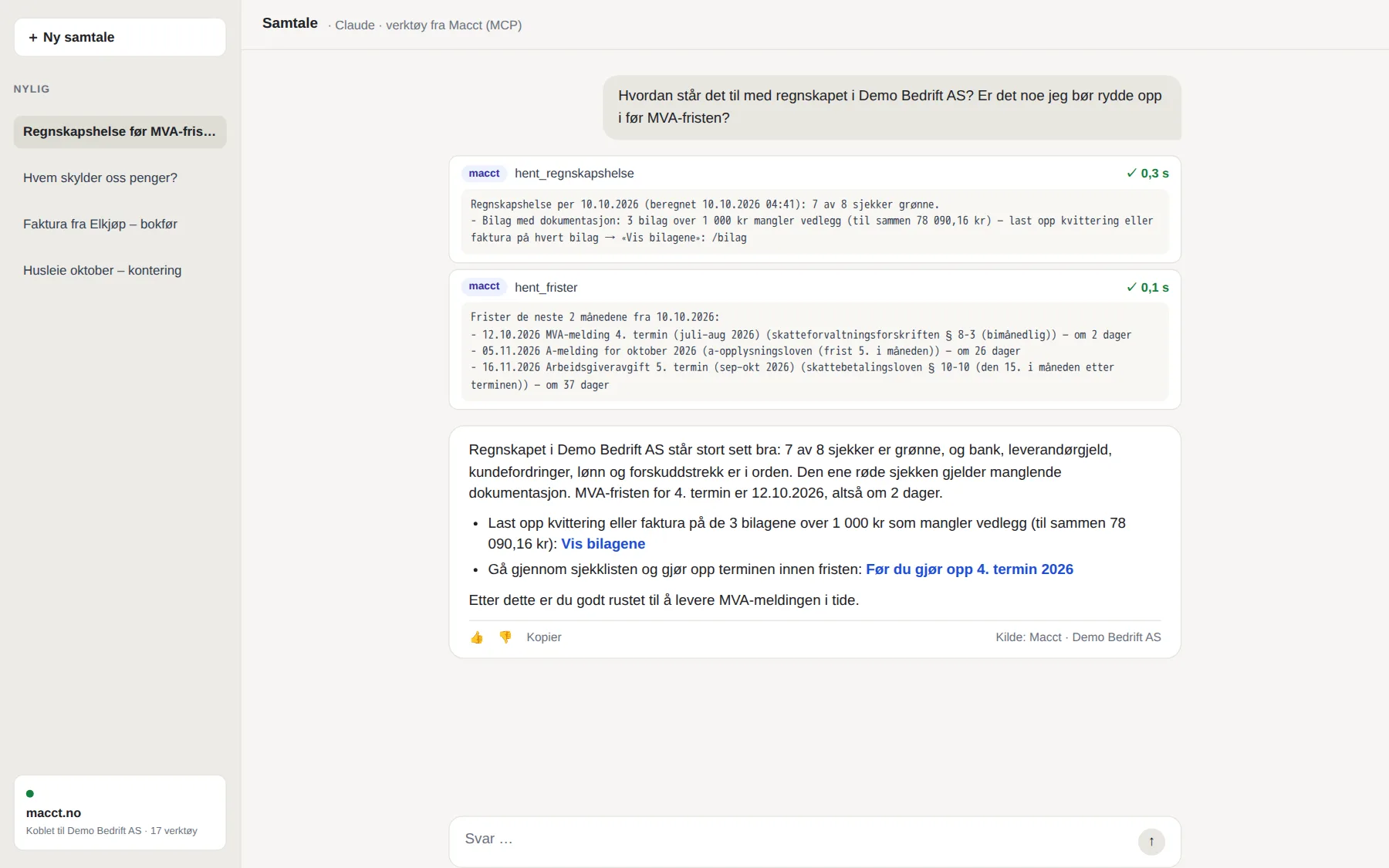This screenshot has width=1389, height=868.
Task: Send message with the arrow up button
Action: click(x=1151, y=841)
